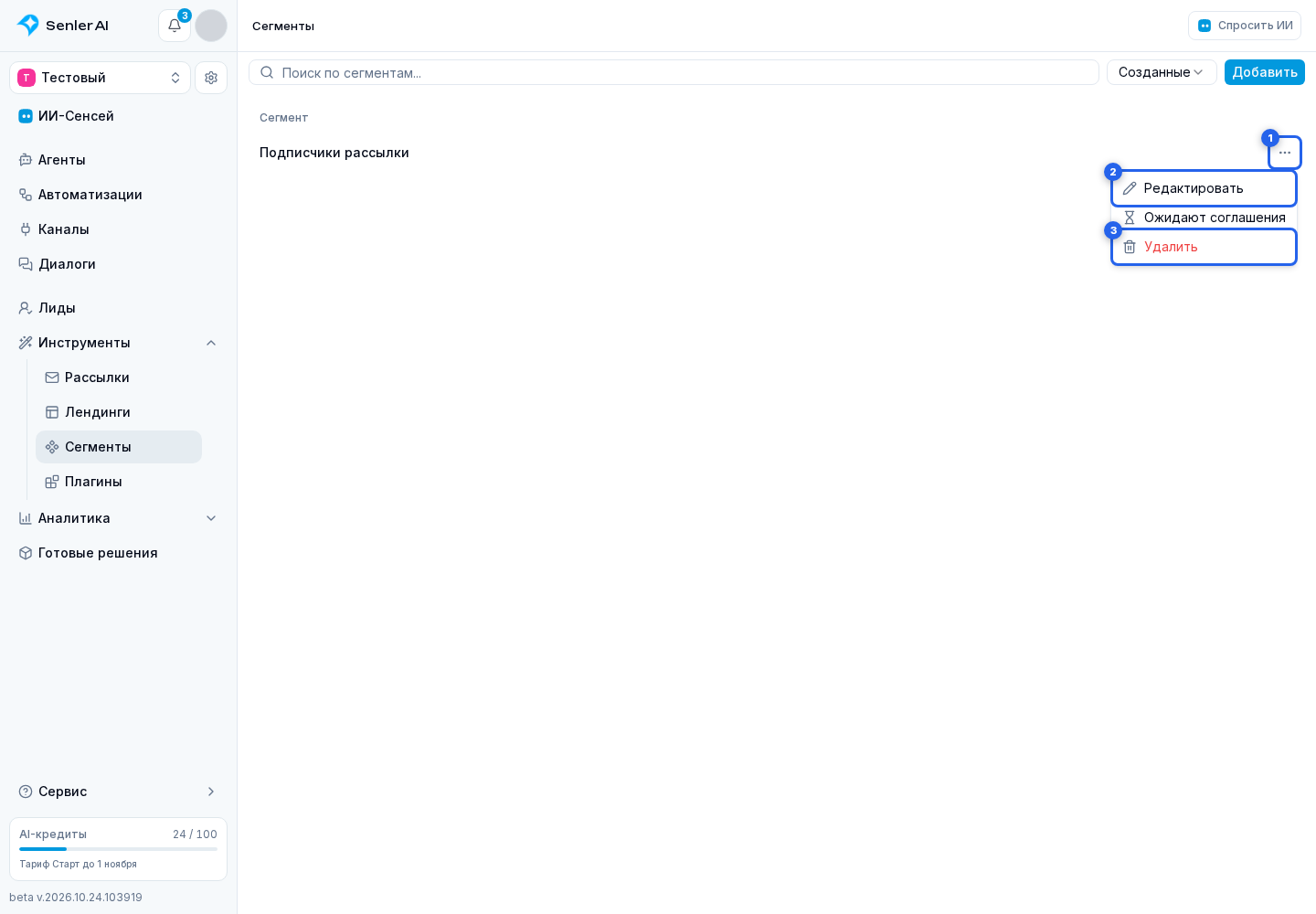This screenshot has height=914, width=1316.
Task: Click the Спросить ИИ button
Action: [x=1245, y=26]
